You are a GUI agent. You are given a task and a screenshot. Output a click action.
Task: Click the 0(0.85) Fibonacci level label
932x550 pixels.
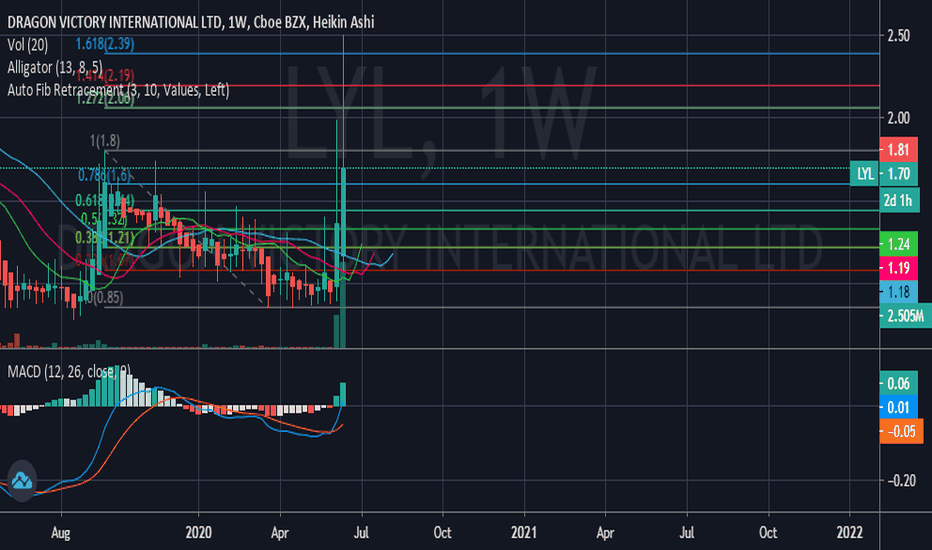pyautogui.click(x=105, y=297)
